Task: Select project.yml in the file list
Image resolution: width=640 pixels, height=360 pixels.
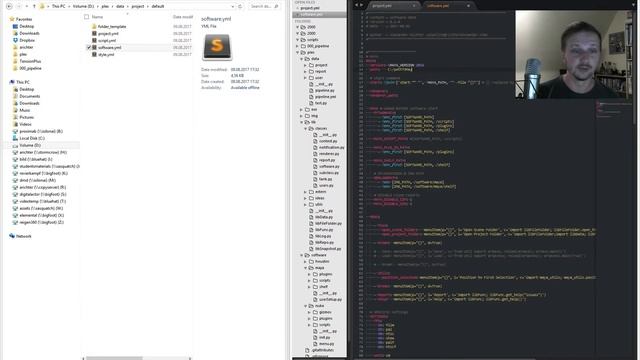Action: click(x=108, y=33)
